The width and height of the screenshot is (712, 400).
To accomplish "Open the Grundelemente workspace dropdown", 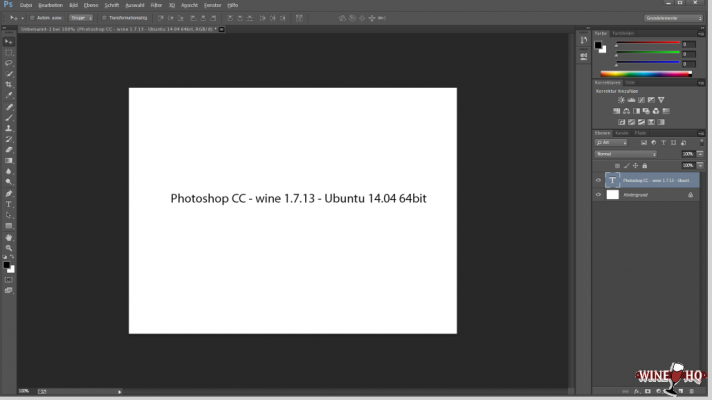I will click(x=673, y=18).
